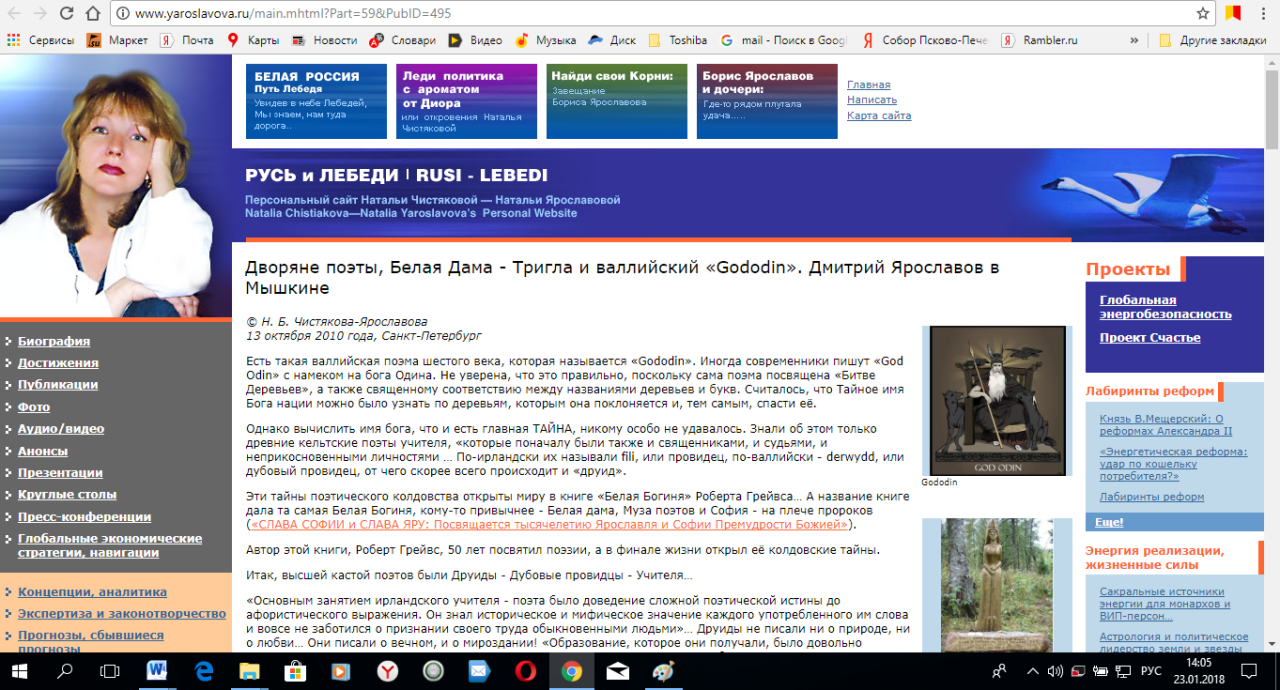Open the Диск bookmark
Image resolution: width=1280 pixels, height=690 pixels.
pos(612,40)
